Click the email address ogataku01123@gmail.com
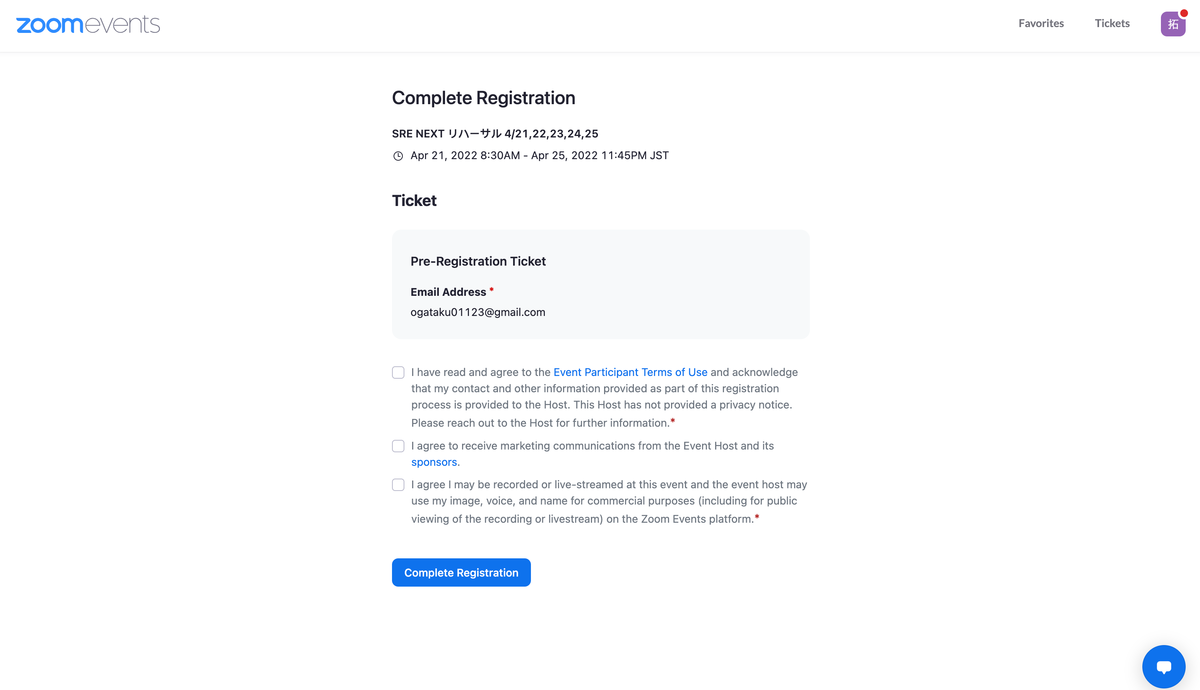 [x=478, y=312]
